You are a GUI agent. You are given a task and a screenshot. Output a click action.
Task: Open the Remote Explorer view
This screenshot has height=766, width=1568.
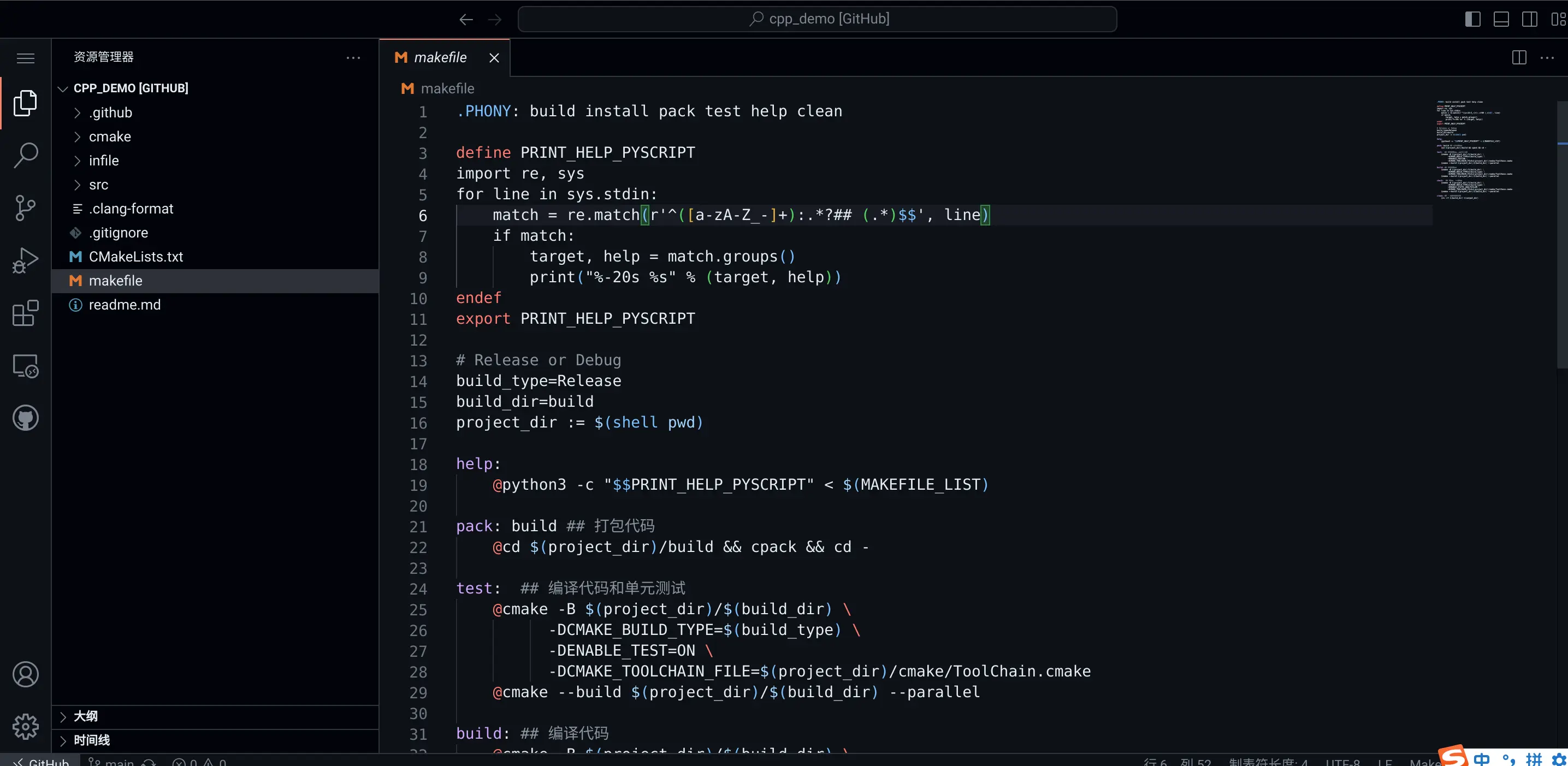coord(26,366)
